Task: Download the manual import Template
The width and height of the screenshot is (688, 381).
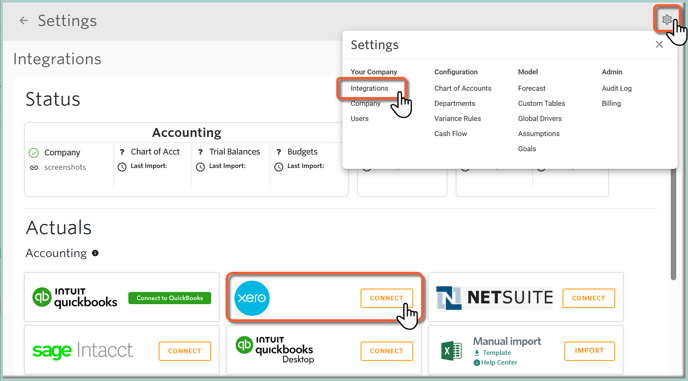Action: tap(497, 352)
